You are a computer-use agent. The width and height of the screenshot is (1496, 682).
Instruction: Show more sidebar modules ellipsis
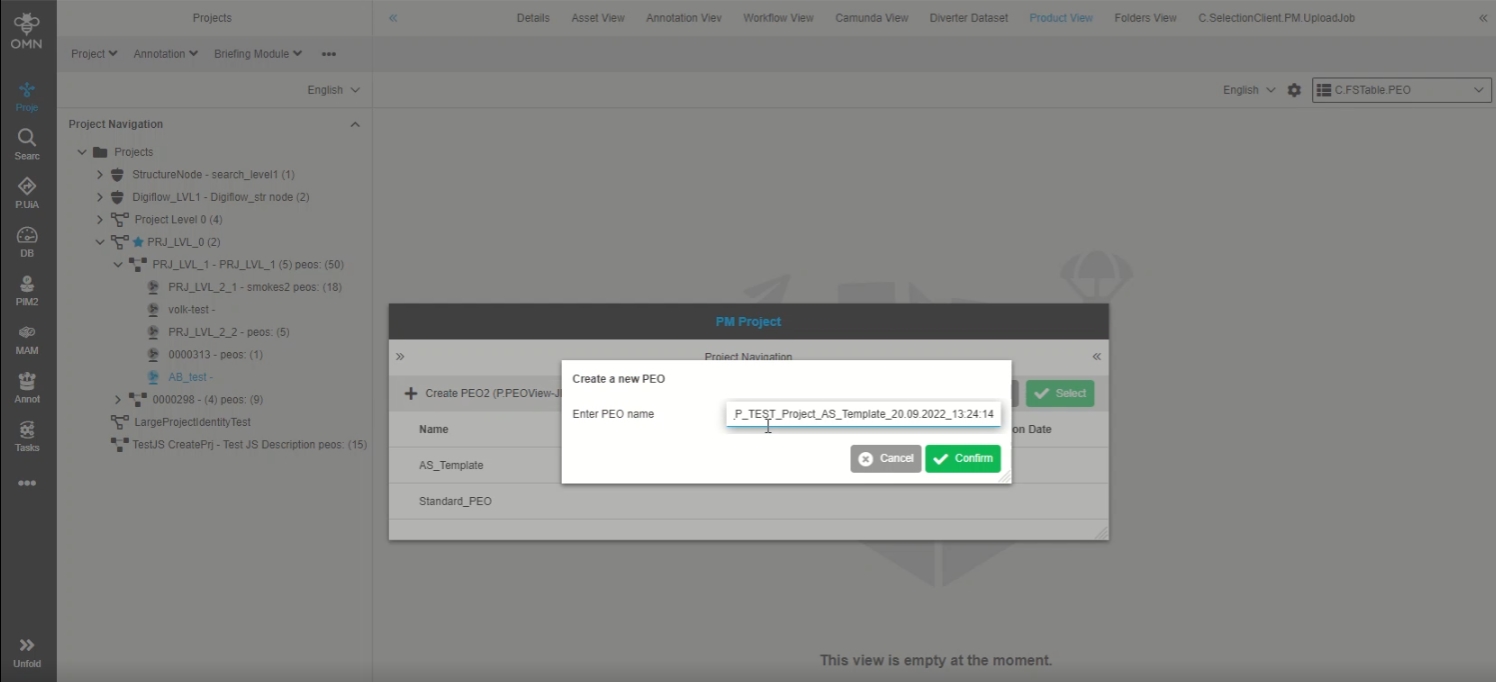click(x=27, y=483)
